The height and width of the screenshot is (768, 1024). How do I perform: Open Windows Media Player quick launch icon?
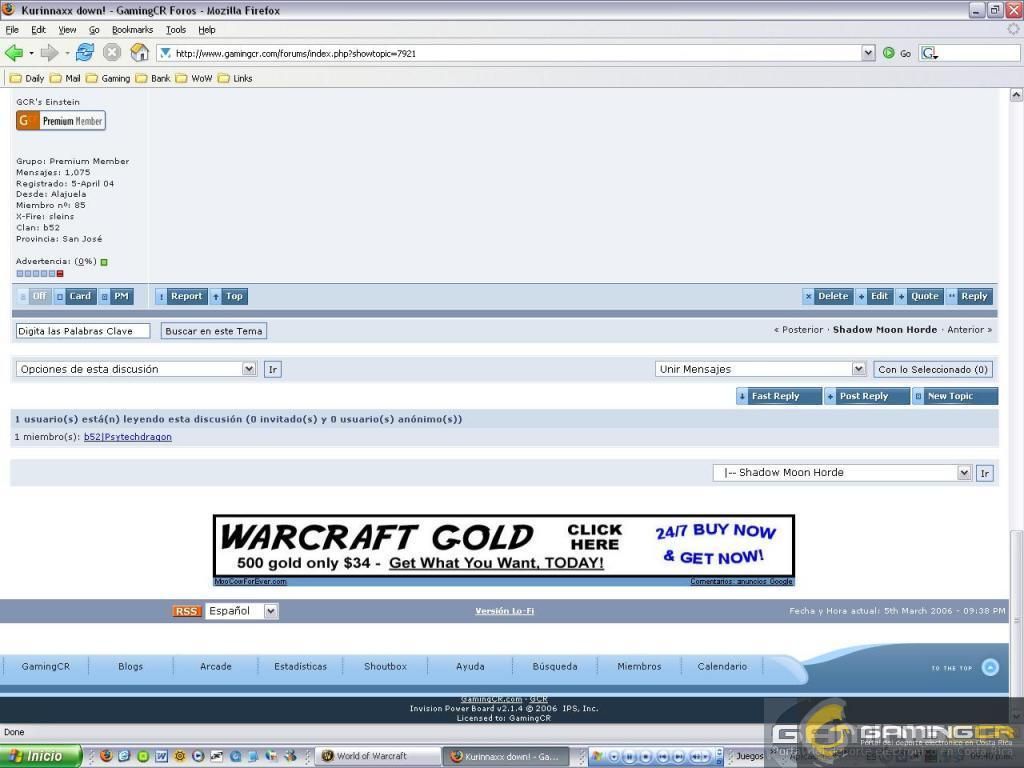coord(198,756)
